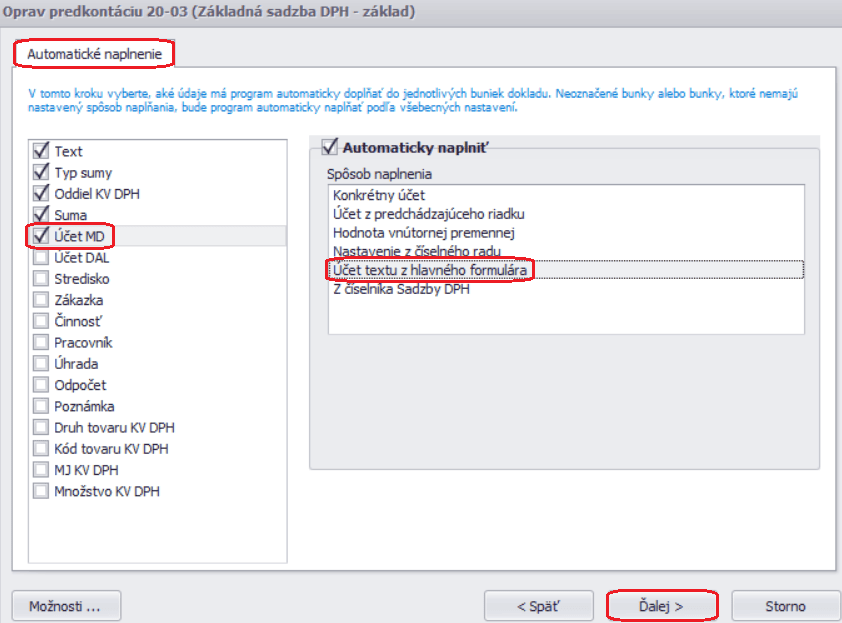Select Konkrétny účet fill method
The width and height of the screenshot is (842, 623).
coord(379,196)
